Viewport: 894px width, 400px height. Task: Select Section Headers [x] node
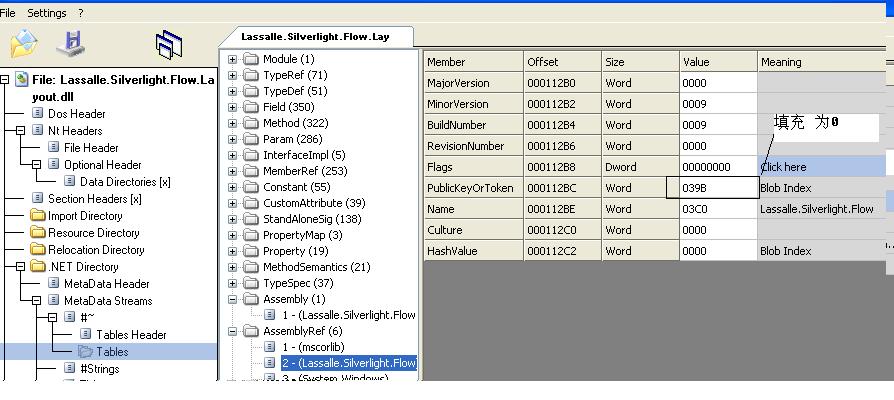(95, 199)
